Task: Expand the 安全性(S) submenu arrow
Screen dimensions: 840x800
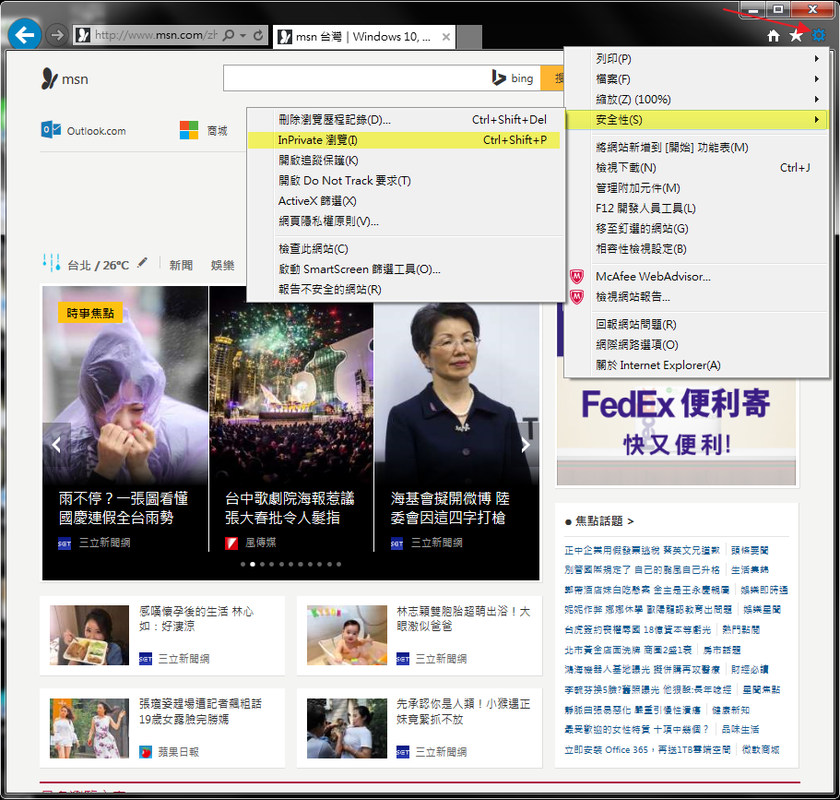Action: point(816,119)
